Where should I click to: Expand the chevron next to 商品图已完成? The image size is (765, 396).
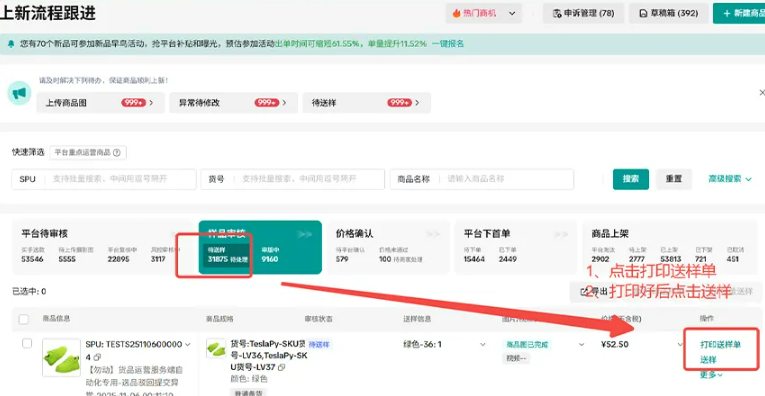(x=581, y=344)
